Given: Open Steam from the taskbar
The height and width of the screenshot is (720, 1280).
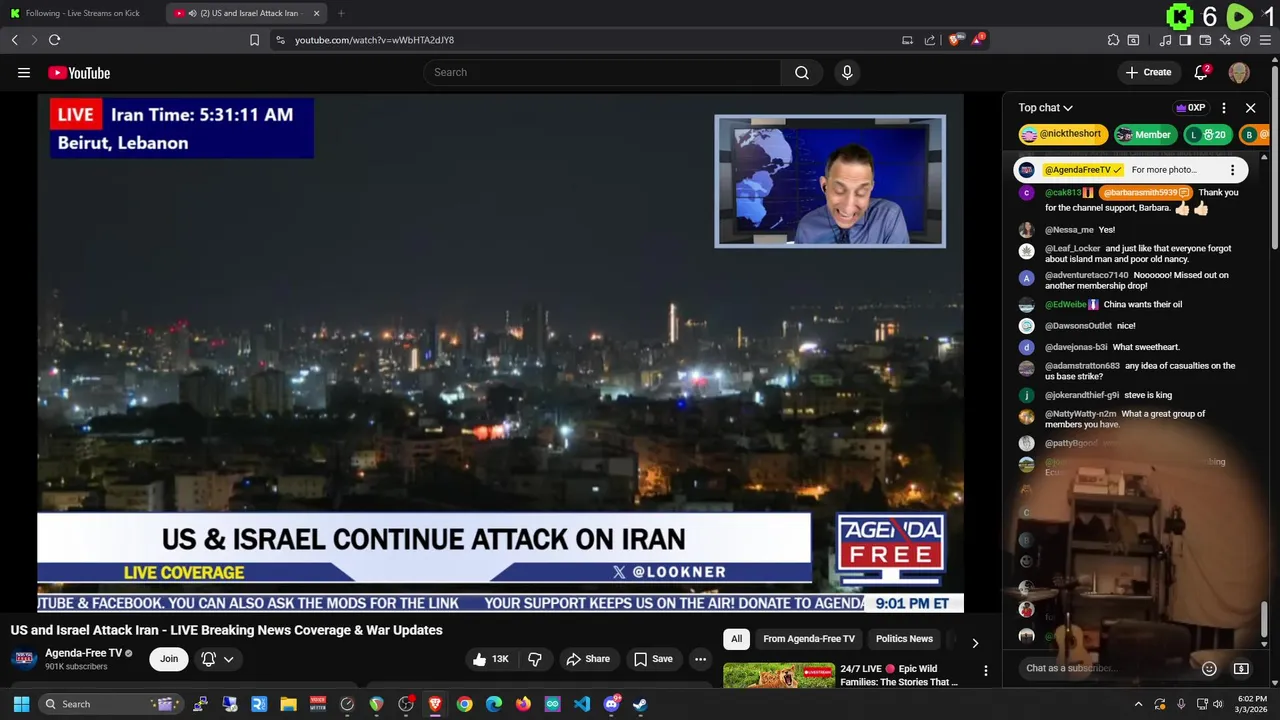Looking at the screenshot, I should 640,704.
